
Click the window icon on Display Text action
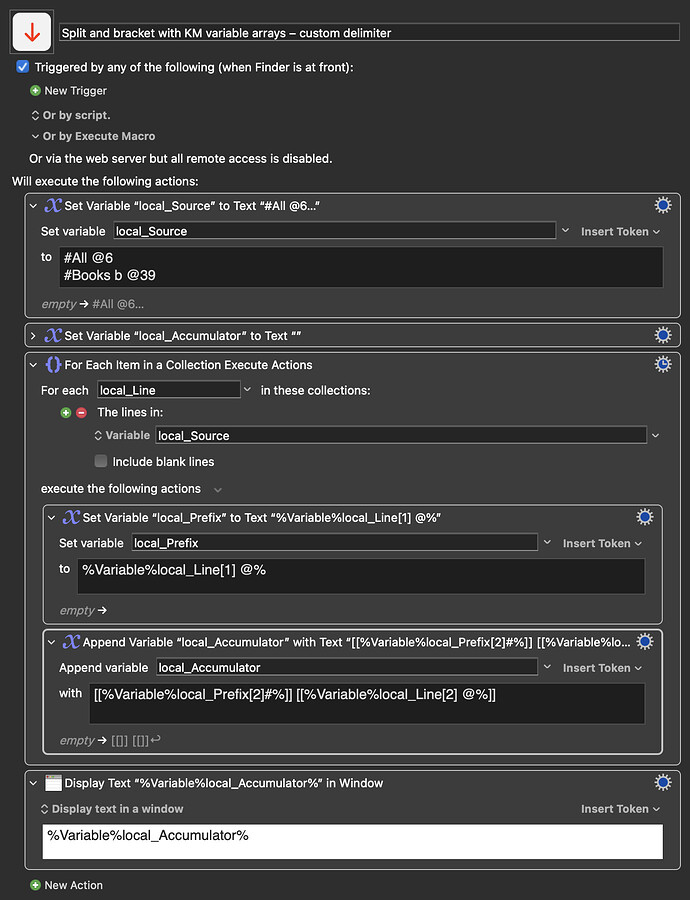pos(53,781)
